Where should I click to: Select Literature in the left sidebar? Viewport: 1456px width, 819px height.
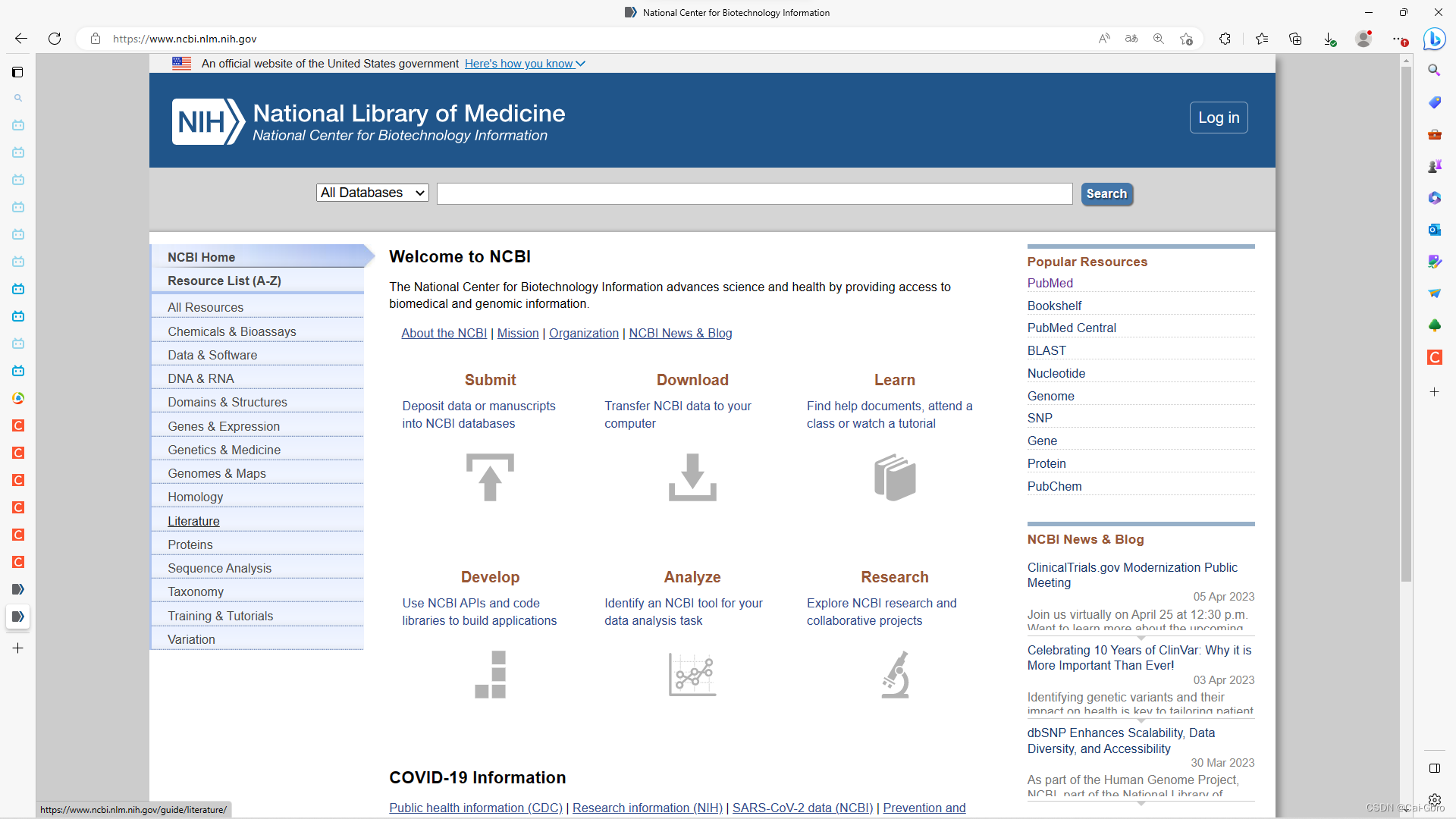click(193, 521)
